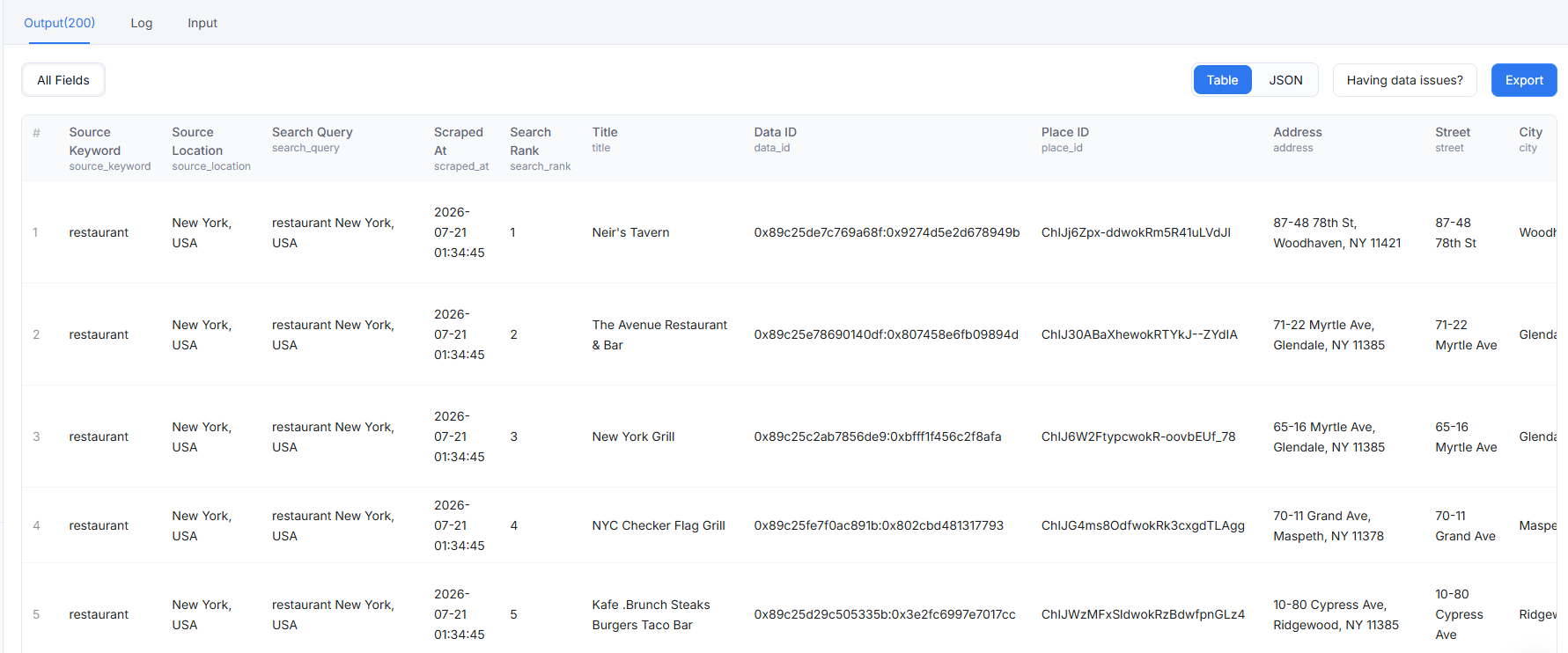This screenshot has height=653, width=1568.
Task: Select The Avenue Restaurant & Bar title
Action: [x=659, y=334]
